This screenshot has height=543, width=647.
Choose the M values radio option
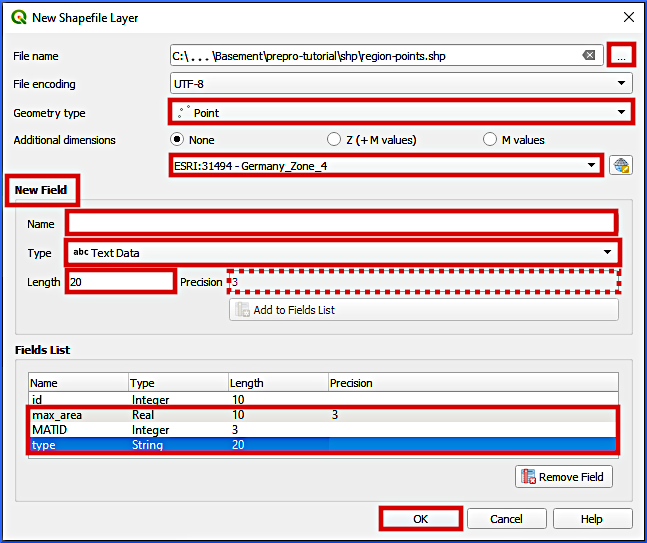pos(490,140)
